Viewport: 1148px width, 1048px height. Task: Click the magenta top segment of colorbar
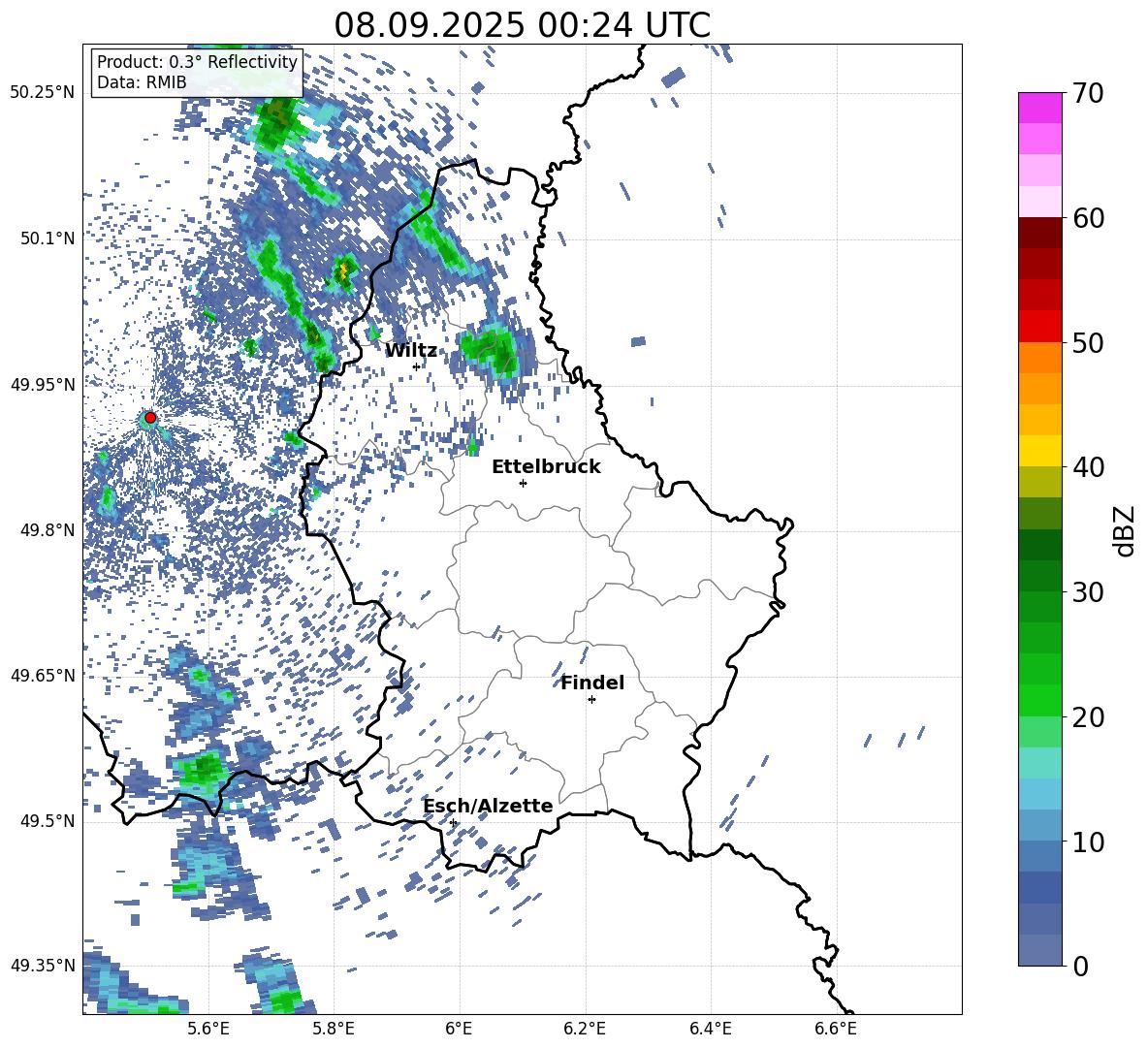1039,109
